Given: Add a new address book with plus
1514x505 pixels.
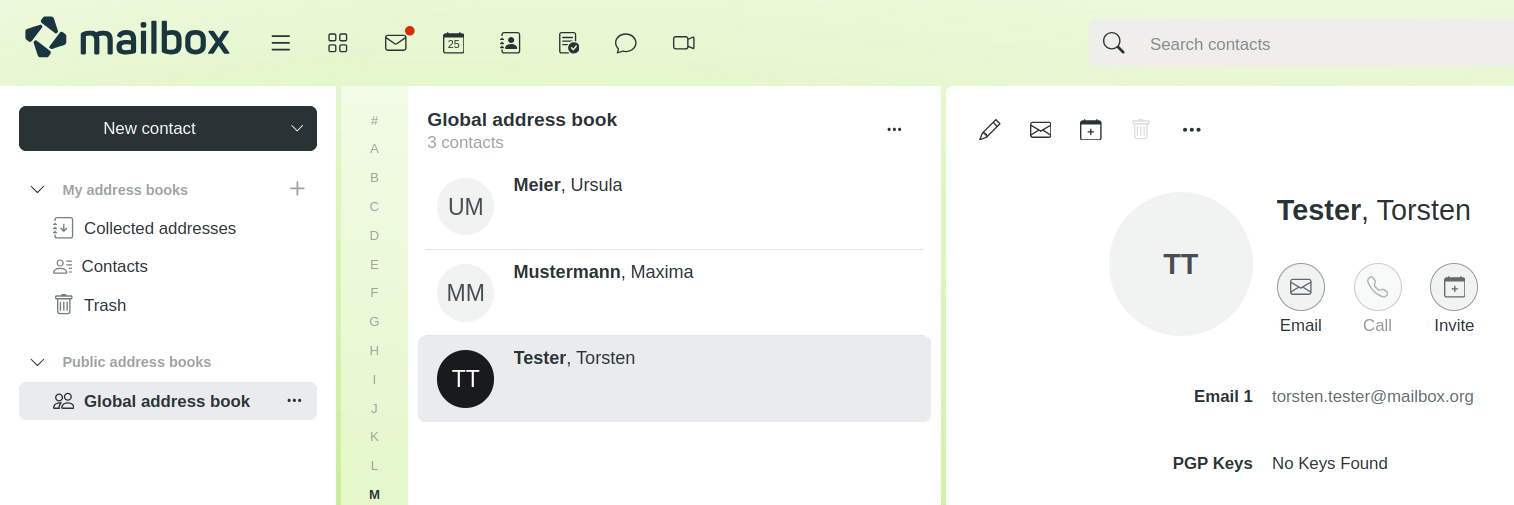Looking at the screenshot, I should [x=297, y=189].
